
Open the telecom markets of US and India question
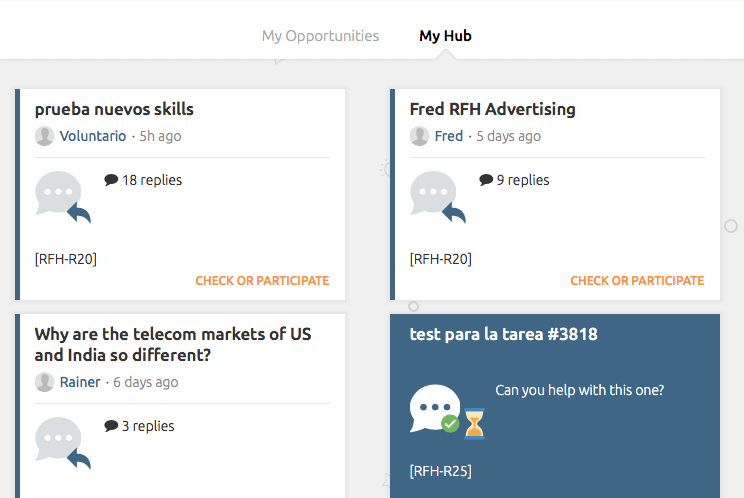[173, 345]
